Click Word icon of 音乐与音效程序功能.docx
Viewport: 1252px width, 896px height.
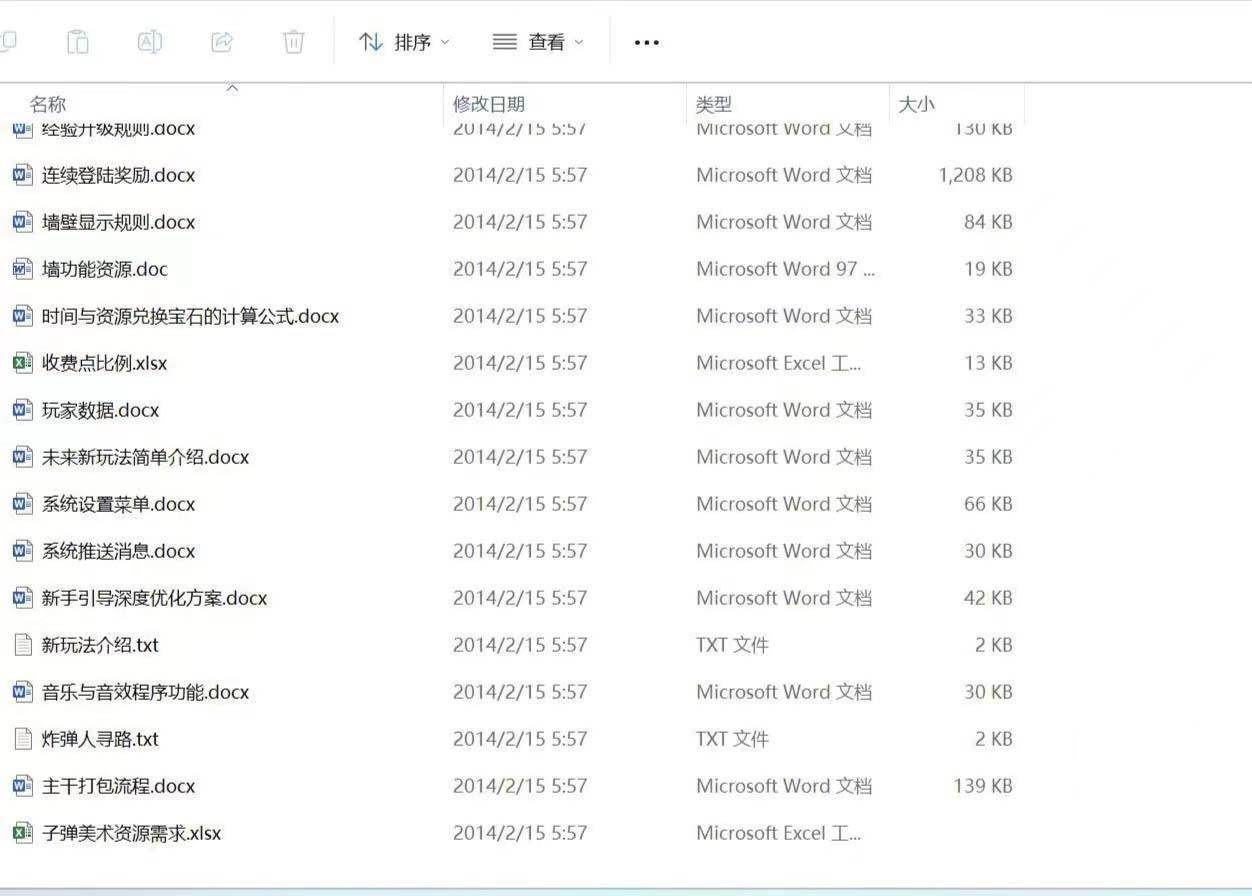pyautogui.click(x=23, y=692)
